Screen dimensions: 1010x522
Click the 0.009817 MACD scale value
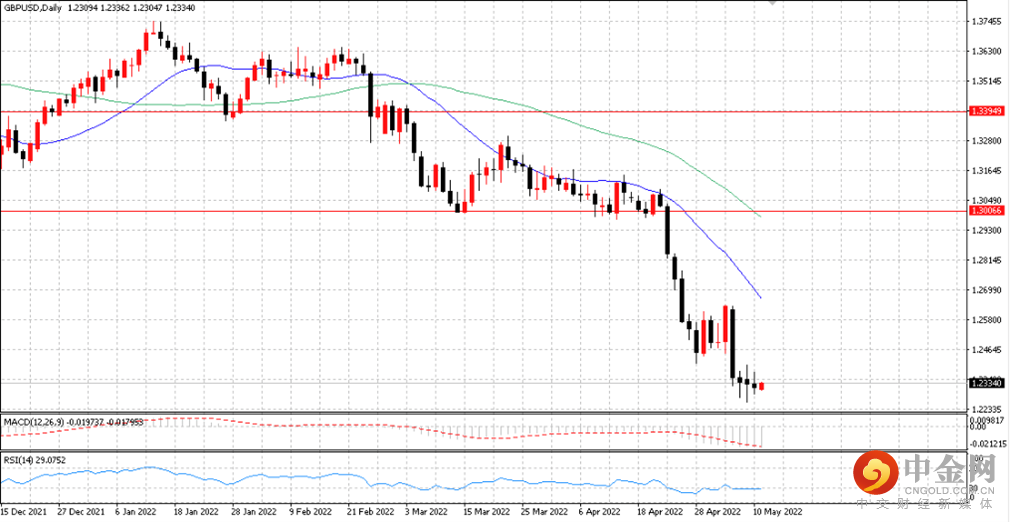987,420
